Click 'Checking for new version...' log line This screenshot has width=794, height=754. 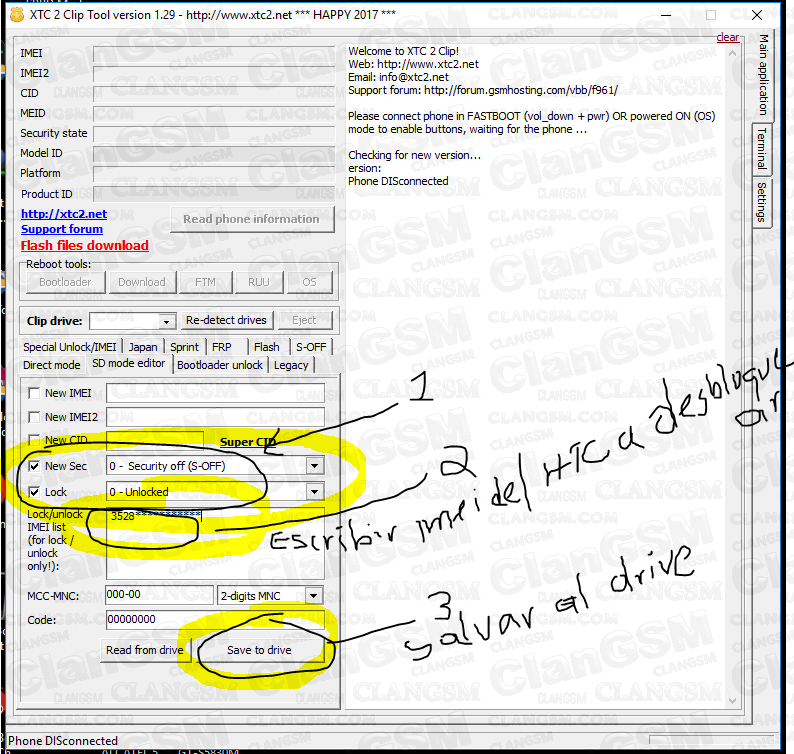(415, 155)
